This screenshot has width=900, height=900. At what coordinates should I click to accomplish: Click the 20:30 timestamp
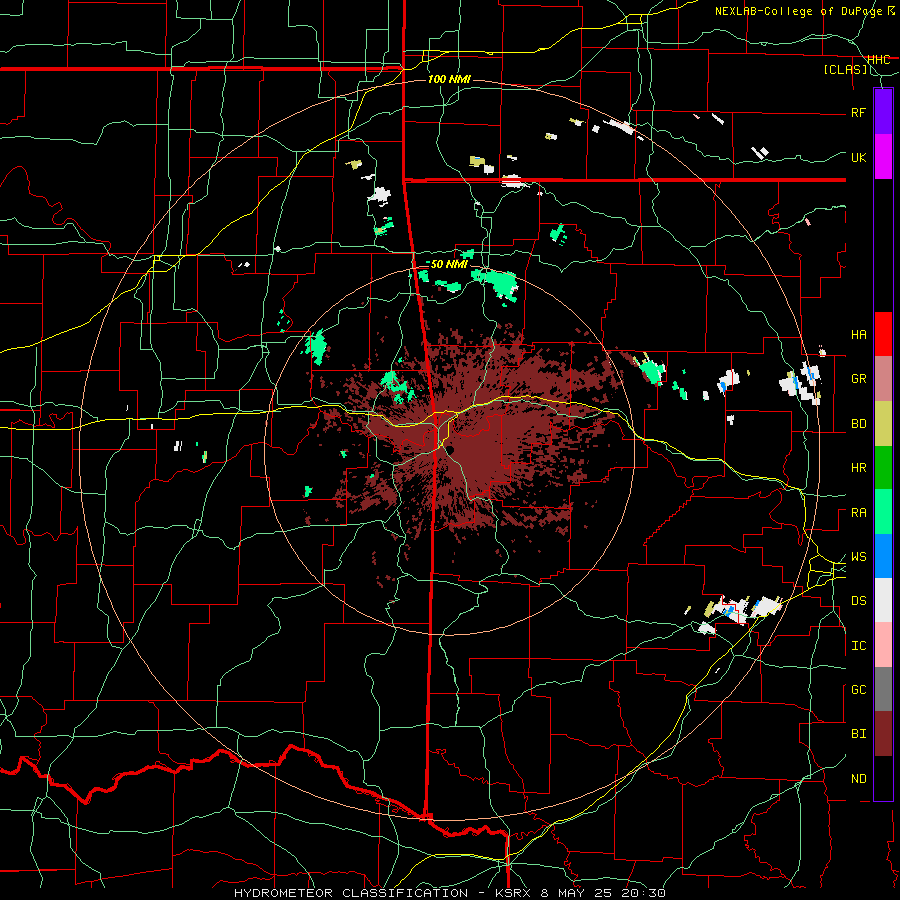[641, 893]
